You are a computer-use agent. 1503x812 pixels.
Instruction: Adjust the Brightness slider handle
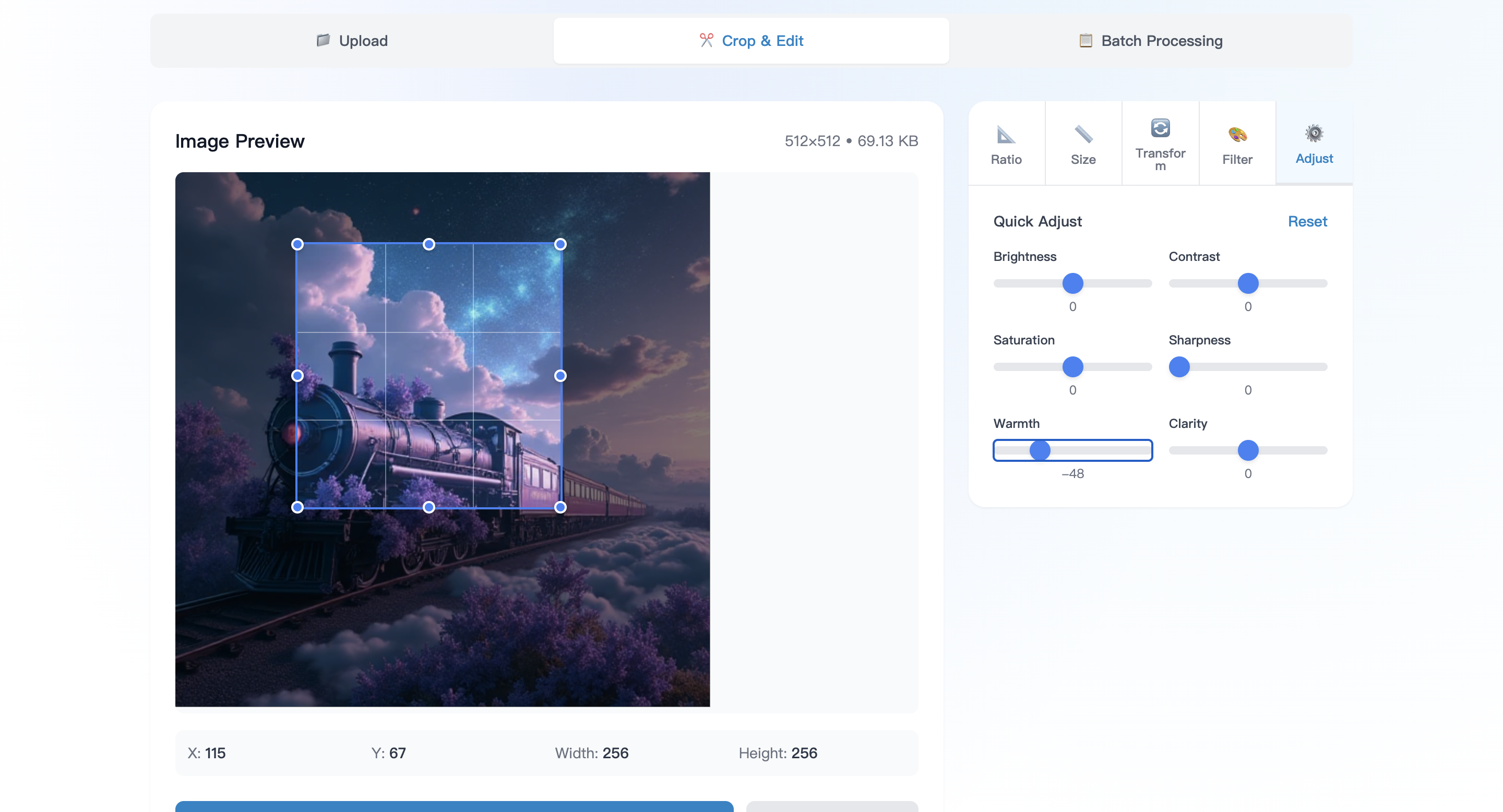(x=1072, y=283)
